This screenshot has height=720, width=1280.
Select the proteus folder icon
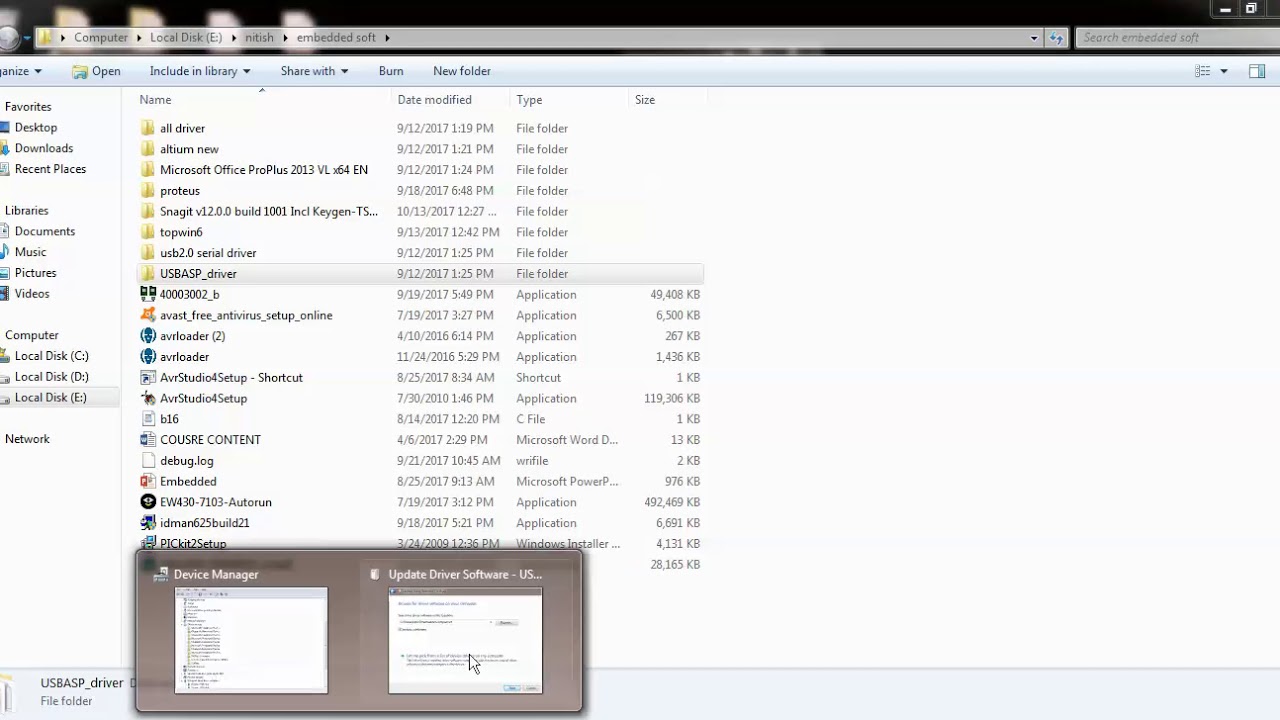pos(148,190)
